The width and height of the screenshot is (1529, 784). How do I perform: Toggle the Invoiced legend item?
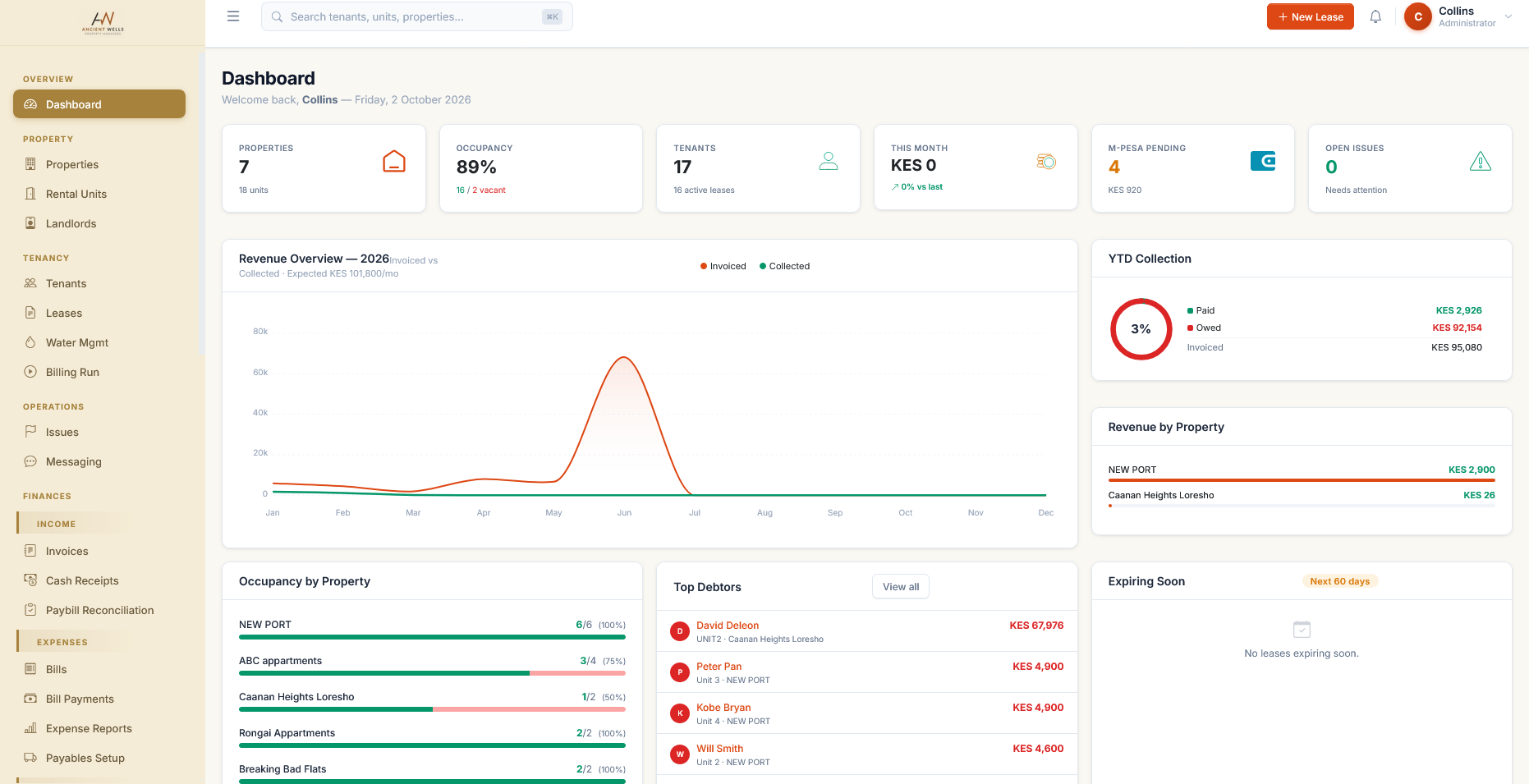723,266
